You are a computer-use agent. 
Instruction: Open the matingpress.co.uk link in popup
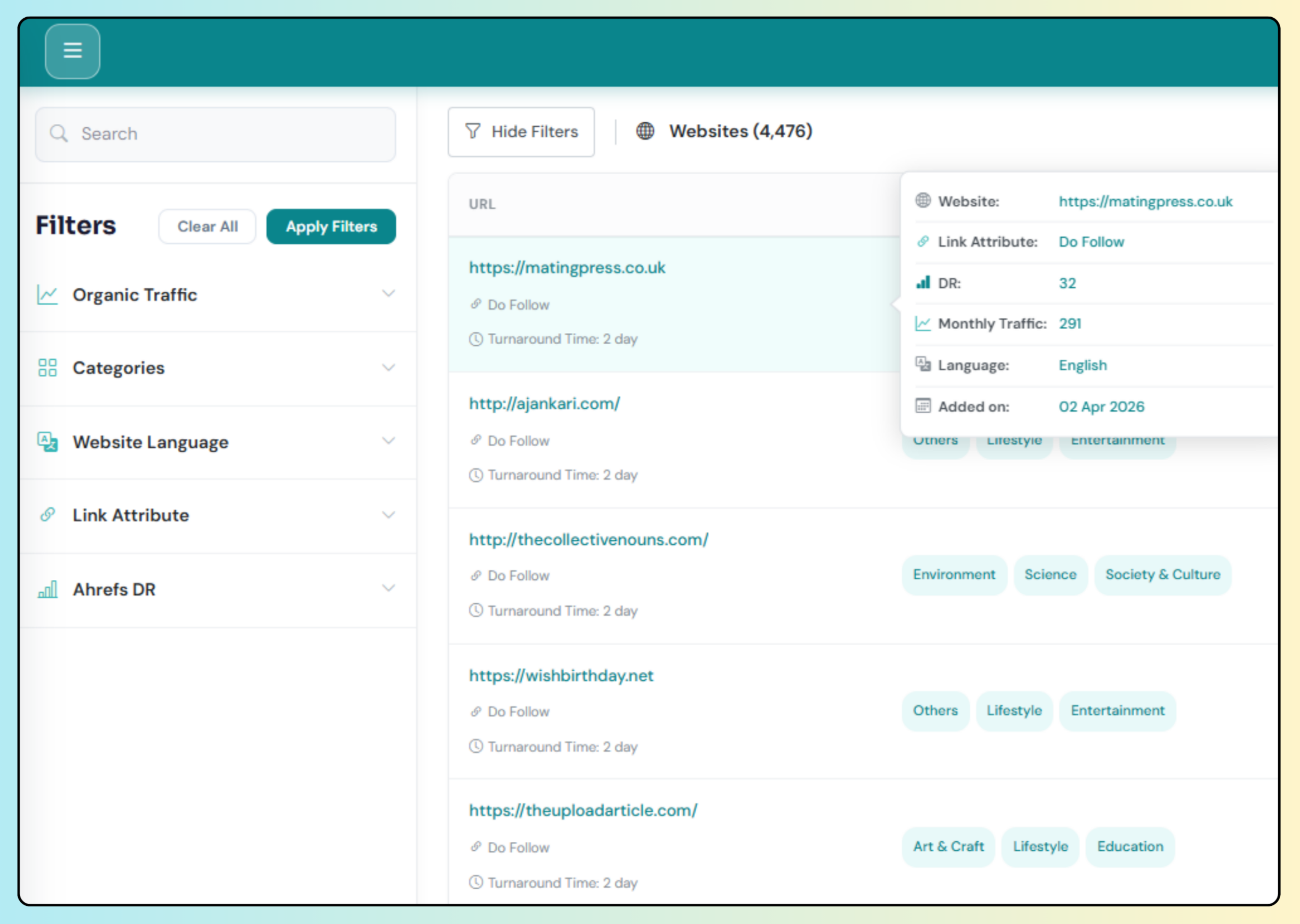(x=1145, y=201)
